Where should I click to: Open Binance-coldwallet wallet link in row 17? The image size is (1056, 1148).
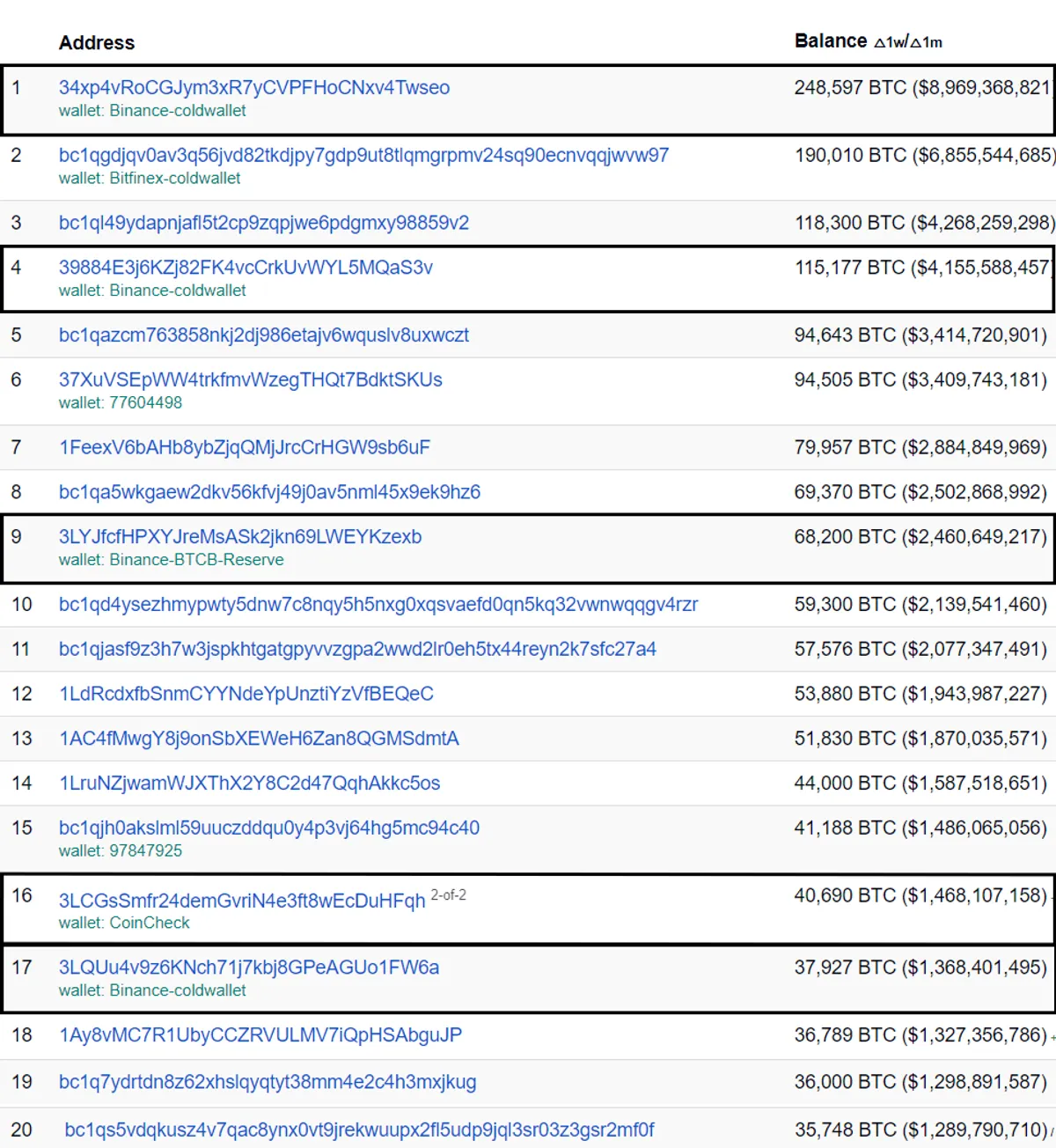pos(178,990)
